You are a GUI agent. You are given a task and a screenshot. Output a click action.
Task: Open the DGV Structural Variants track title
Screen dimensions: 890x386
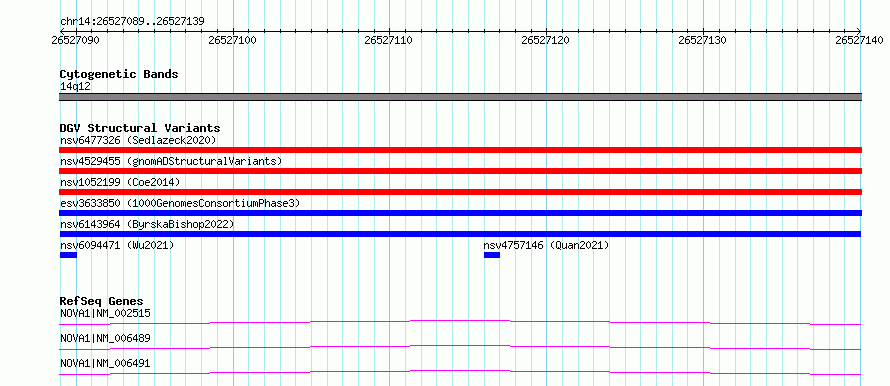140,128
